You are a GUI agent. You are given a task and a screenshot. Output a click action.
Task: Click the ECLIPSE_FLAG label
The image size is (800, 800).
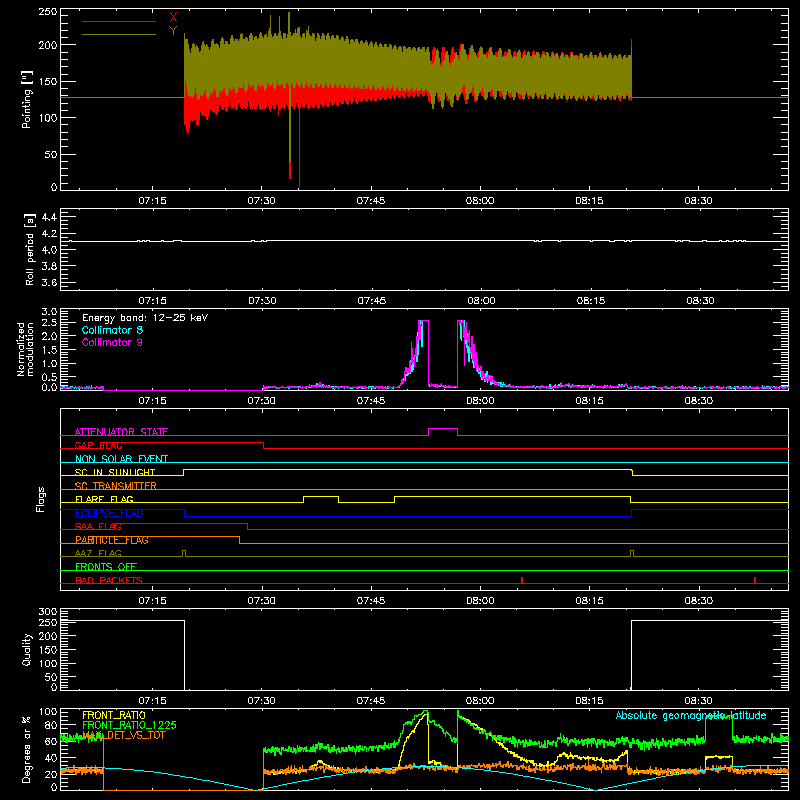[x=109, y=513]
